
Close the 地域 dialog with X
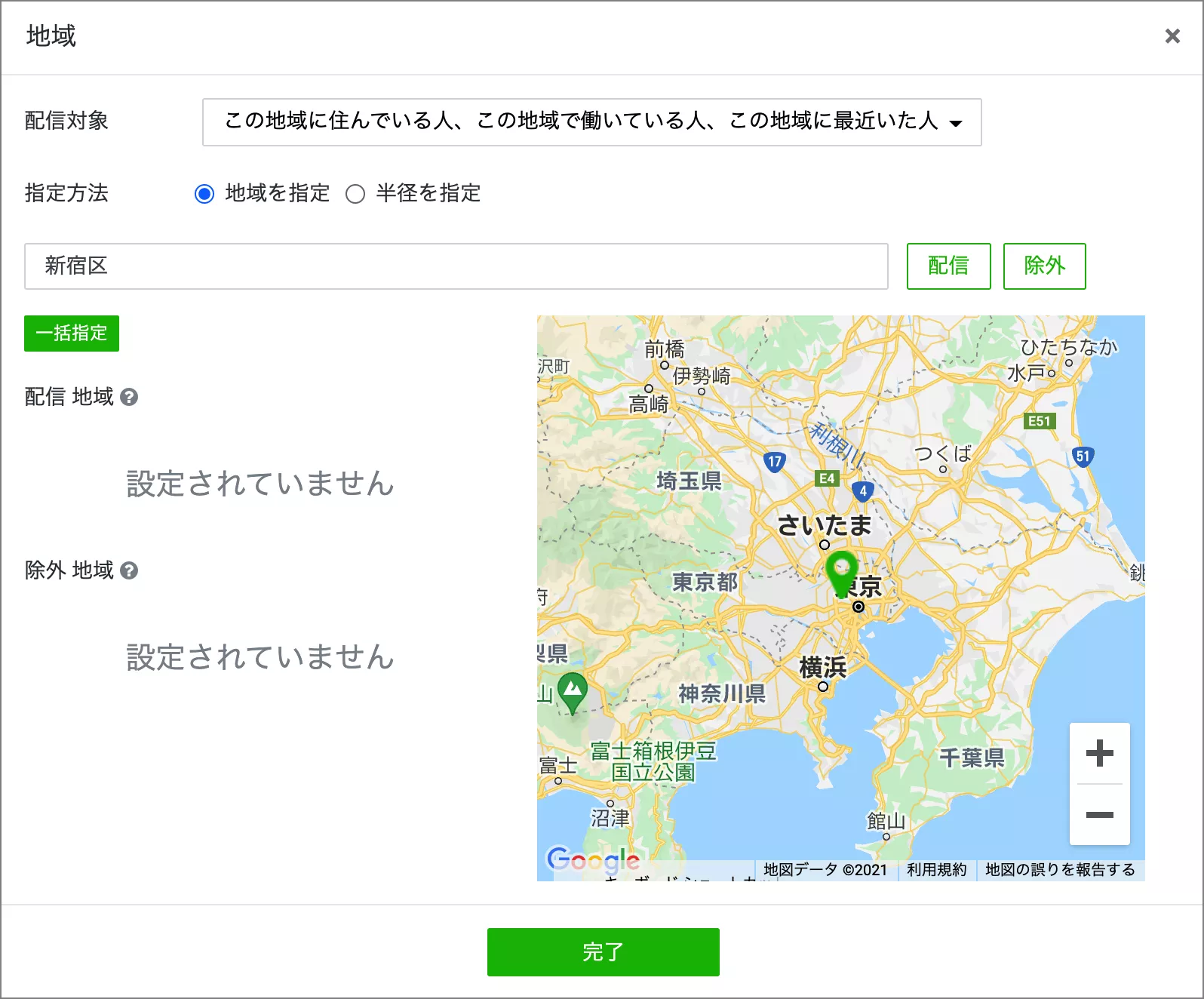pyautogui.click(x=1172, y=36)
